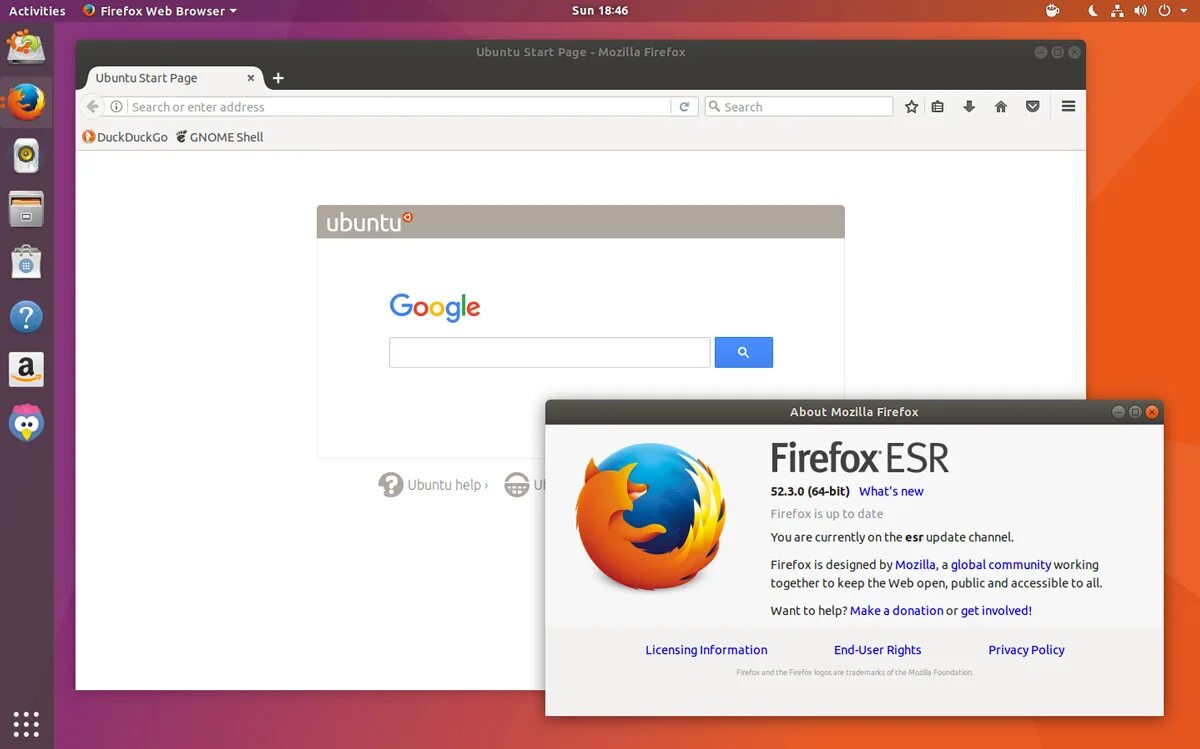Close the Ubuntu Start Page tab
Screen dimensions: 1200x749
(251, 78)
